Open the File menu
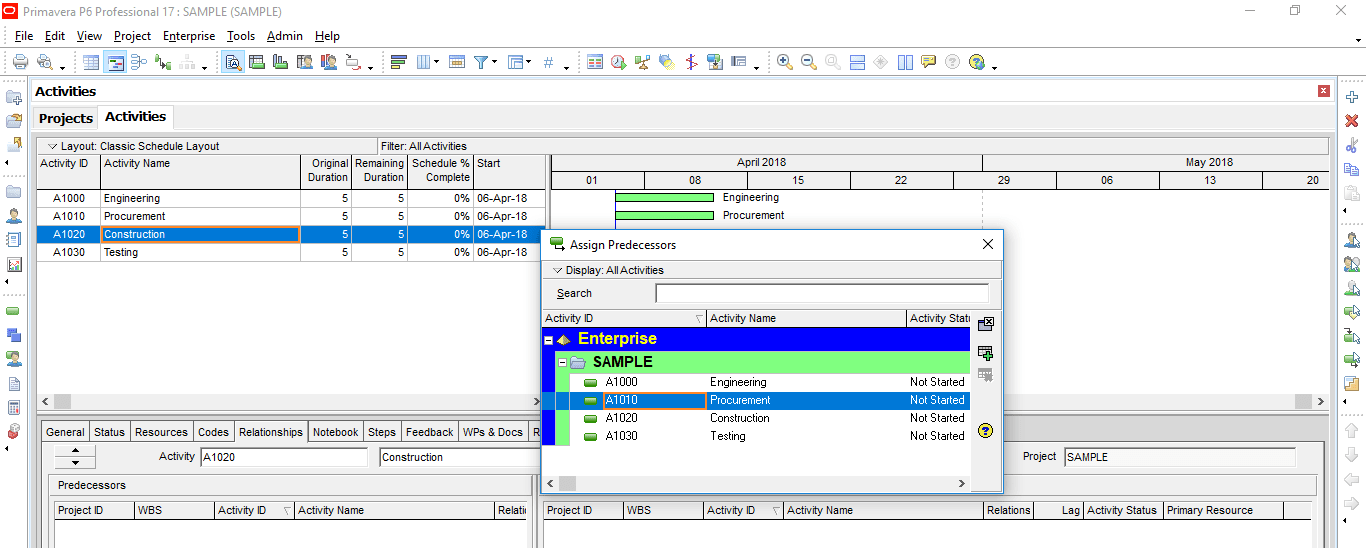The width and height of the screenshot is (1366, 548). (24, 36)
